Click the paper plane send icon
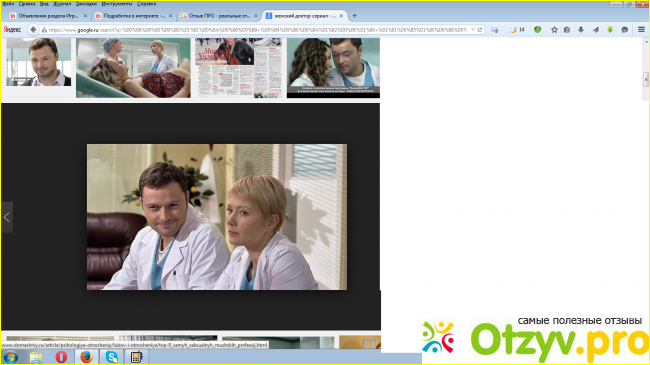 [596, 30]
